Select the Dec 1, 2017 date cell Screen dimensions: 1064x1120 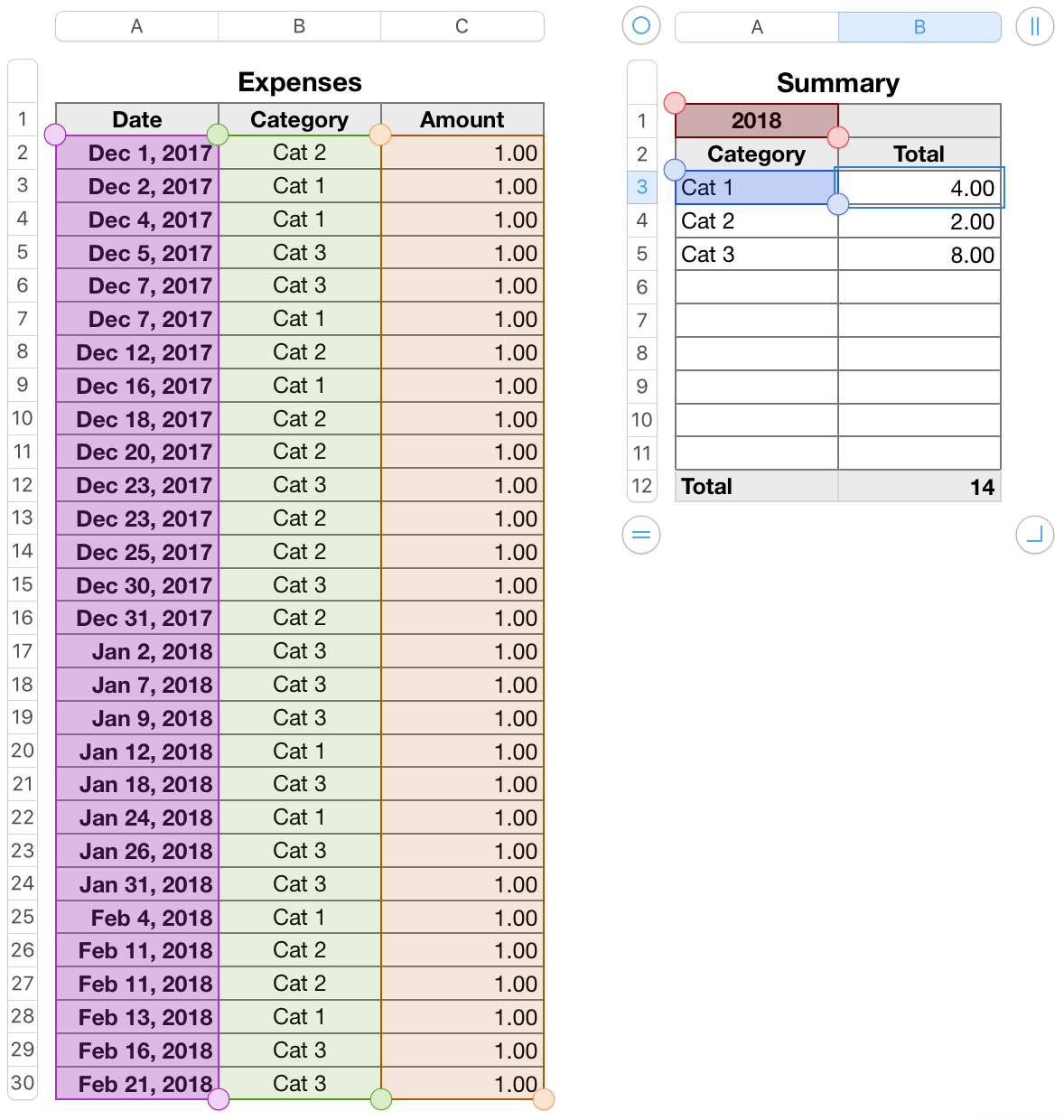click(136, 153)
